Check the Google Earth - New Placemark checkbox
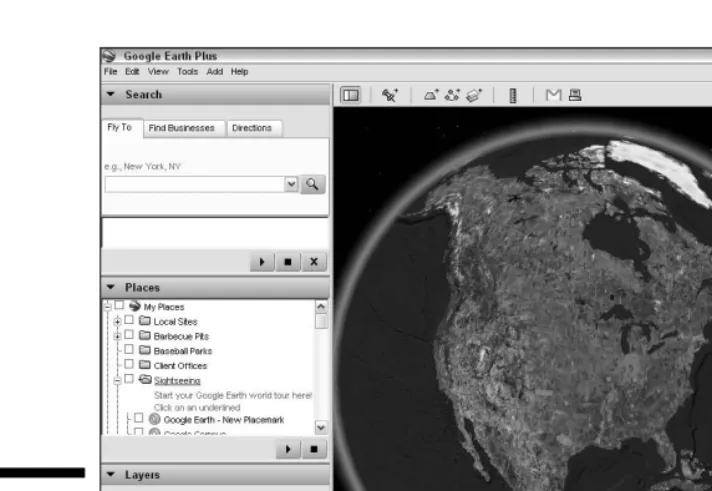 pyautogui.click(x=139, y=418)
